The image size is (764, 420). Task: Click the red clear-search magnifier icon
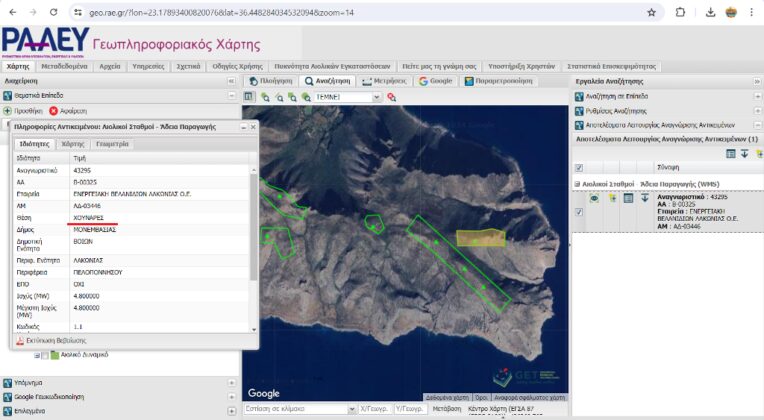point(391,97)
